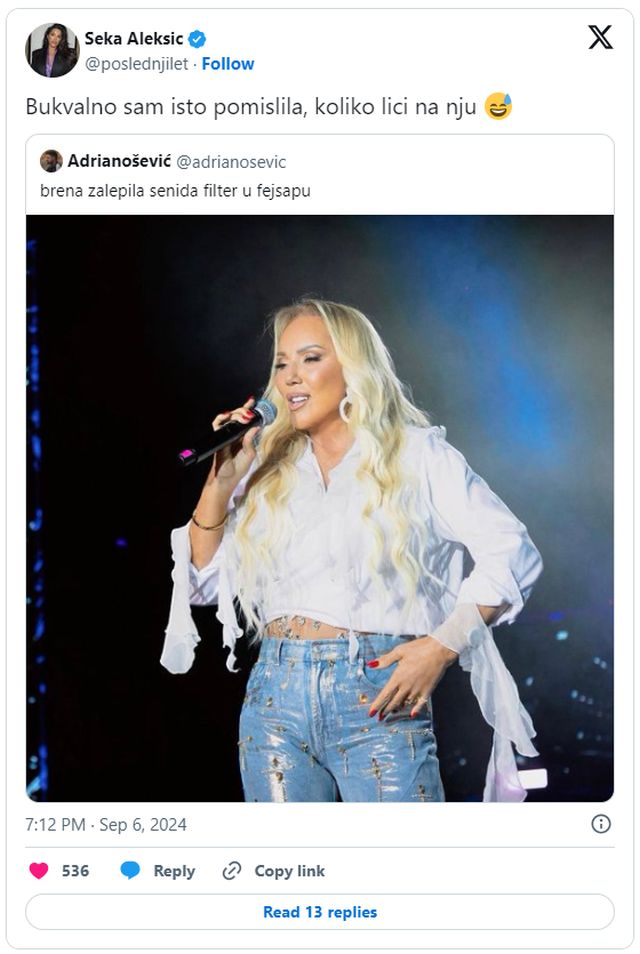Like the tweet with heart icon
Image resolution: width=640 pixels, height=954 pixels.
[x=39, y=871]
